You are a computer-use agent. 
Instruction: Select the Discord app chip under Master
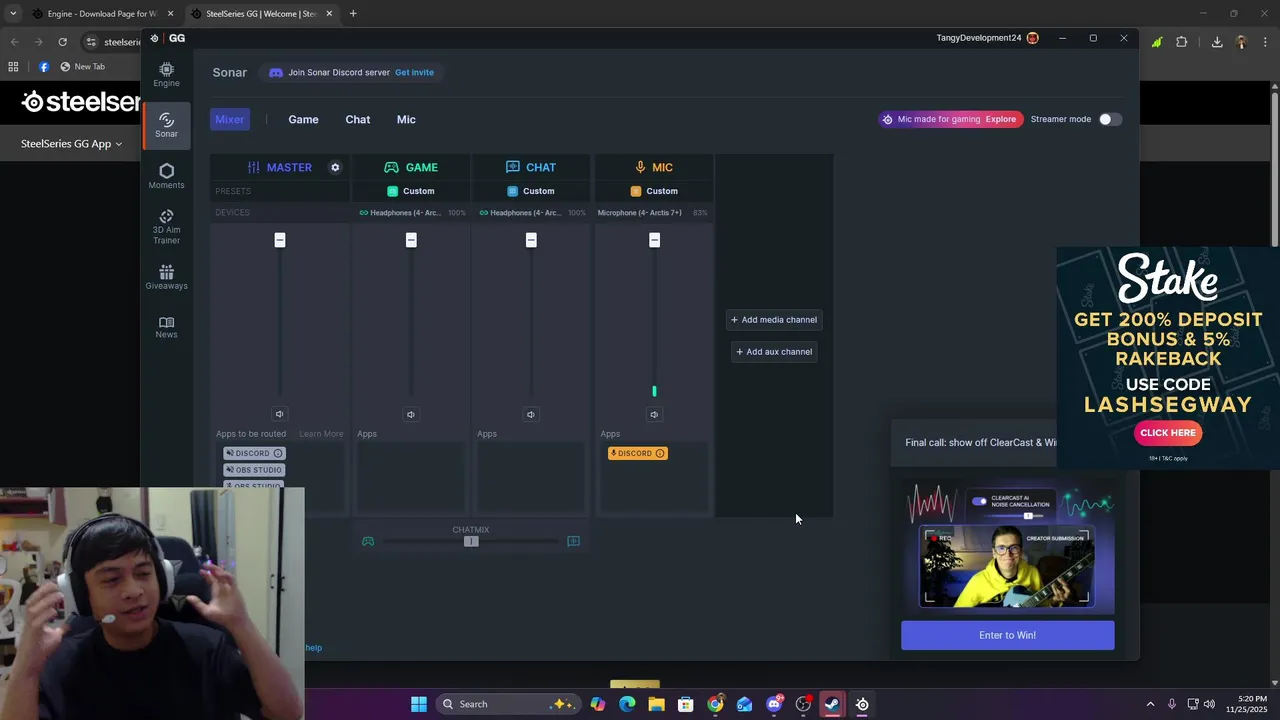[254, 453]
